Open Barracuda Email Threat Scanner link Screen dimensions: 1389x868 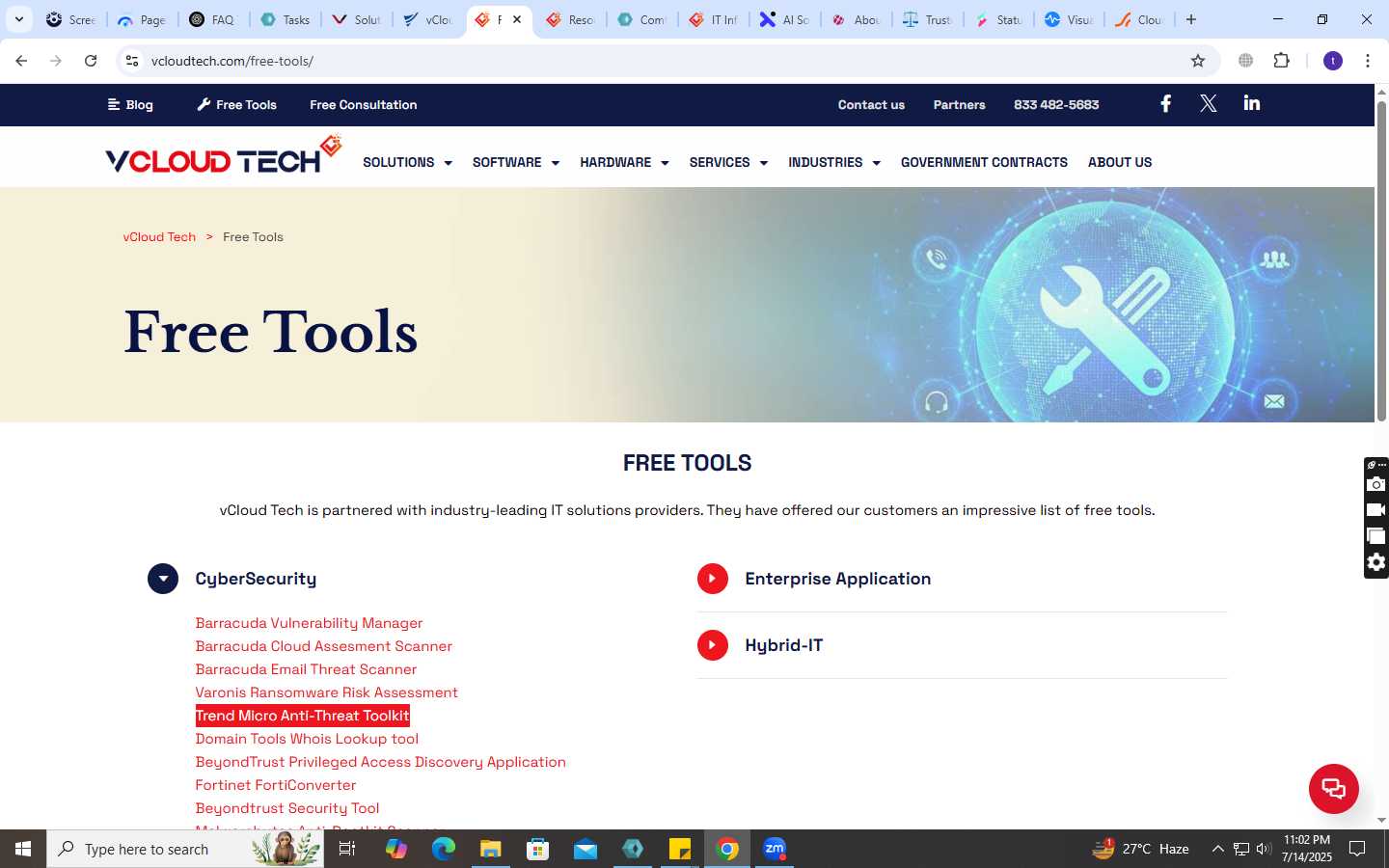pyautogui.click(x=306, y=669)
